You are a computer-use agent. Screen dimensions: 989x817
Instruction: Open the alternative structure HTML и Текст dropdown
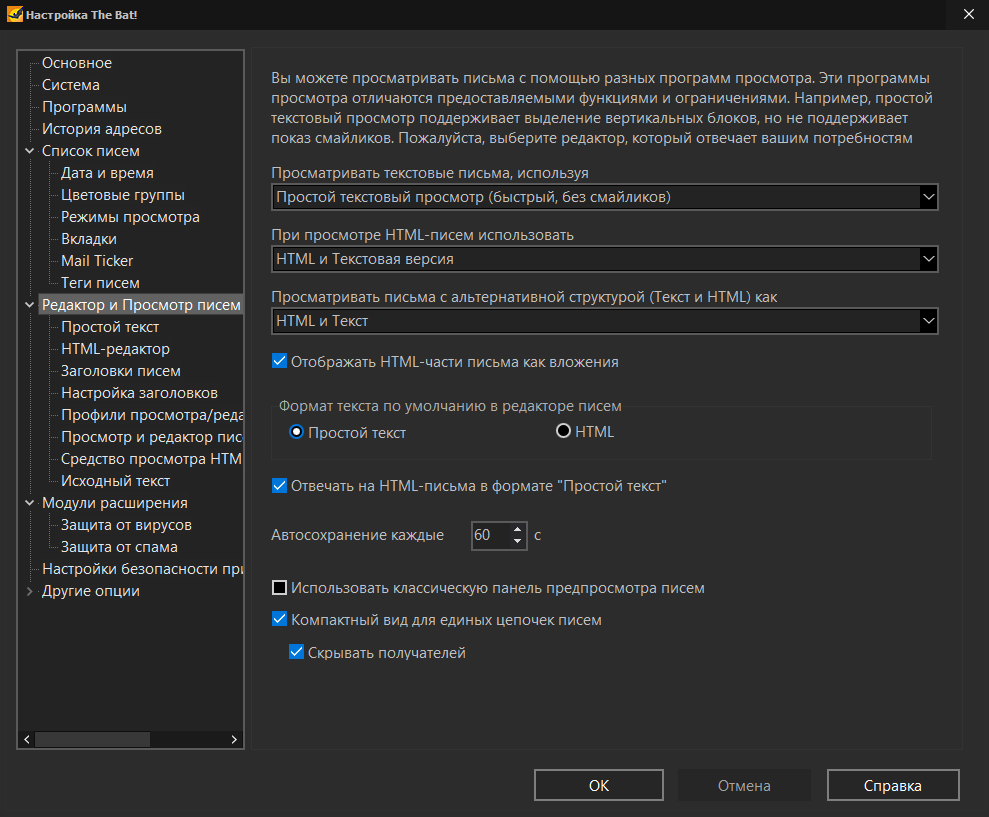(928, 321)
